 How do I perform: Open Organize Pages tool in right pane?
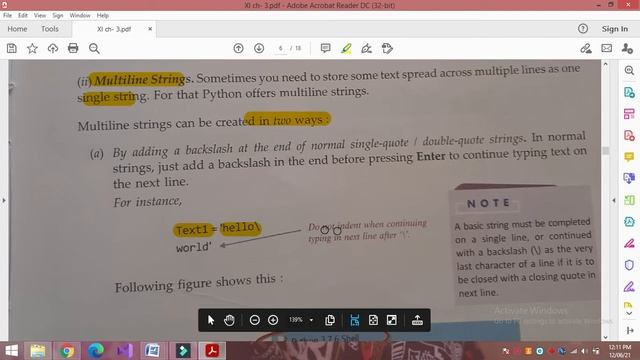(x=629, y=200)
